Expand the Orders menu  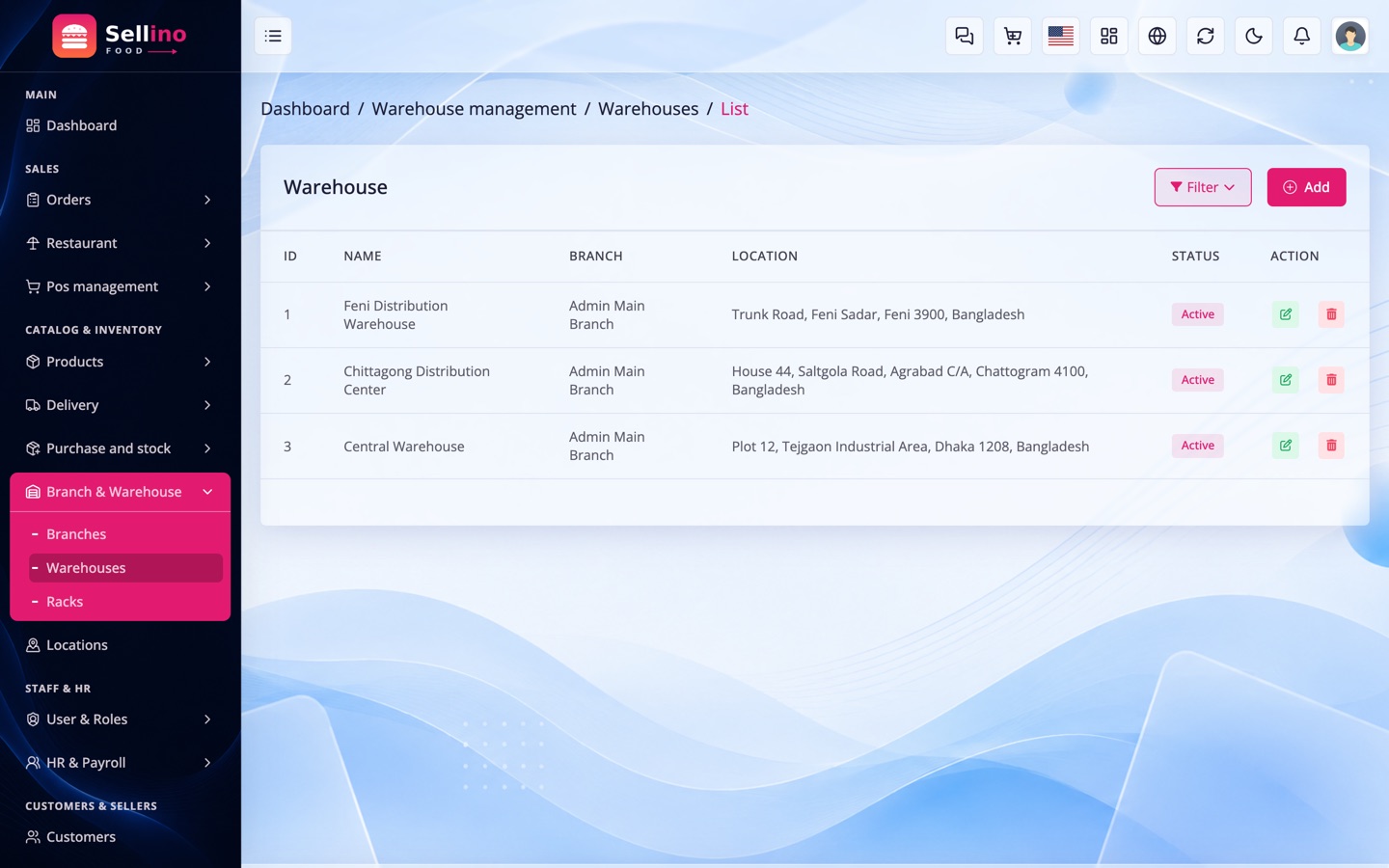tap(120, 200)
